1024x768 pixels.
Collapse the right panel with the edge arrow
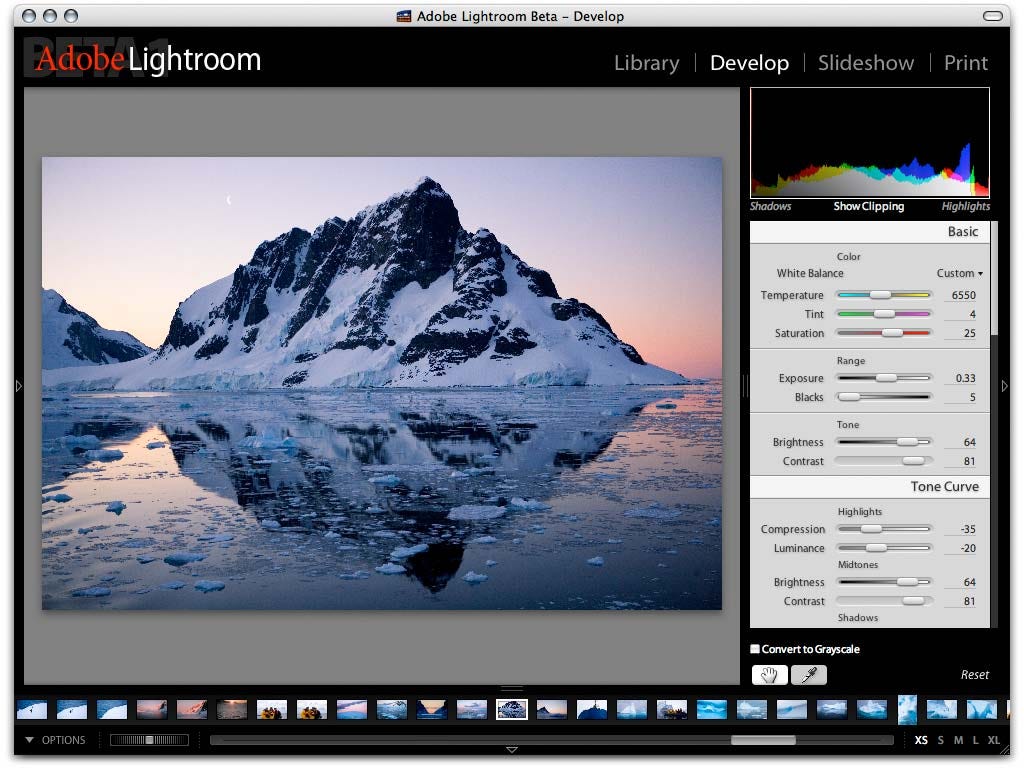point(1004,386)
